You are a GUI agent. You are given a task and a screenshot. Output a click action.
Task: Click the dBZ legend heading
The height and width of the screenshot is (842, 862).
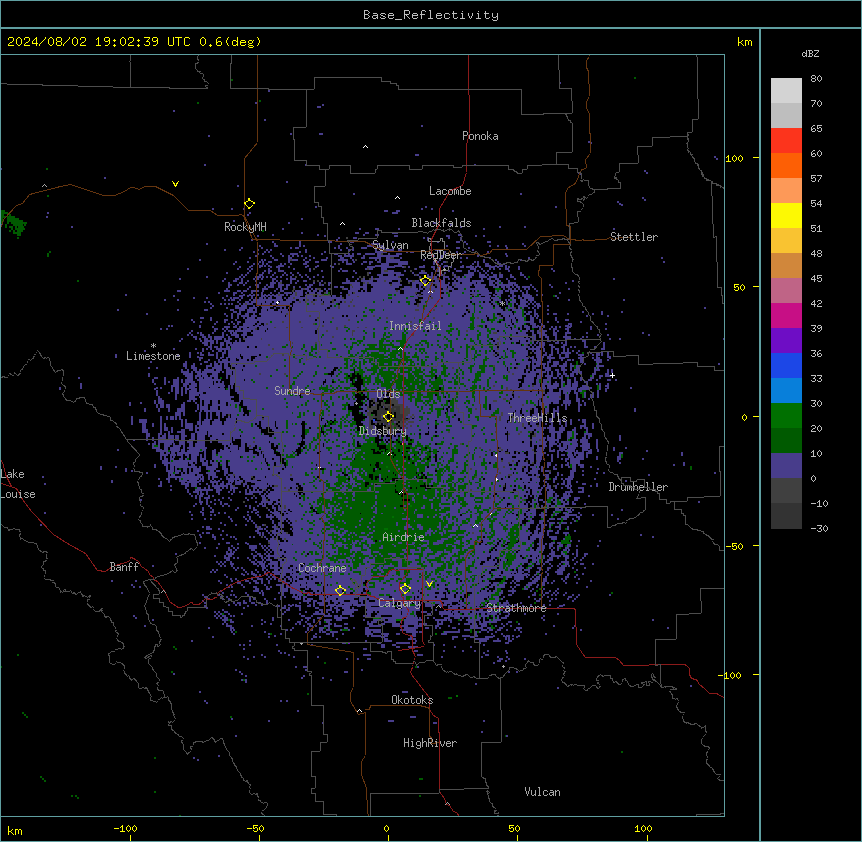coord(810,54)
